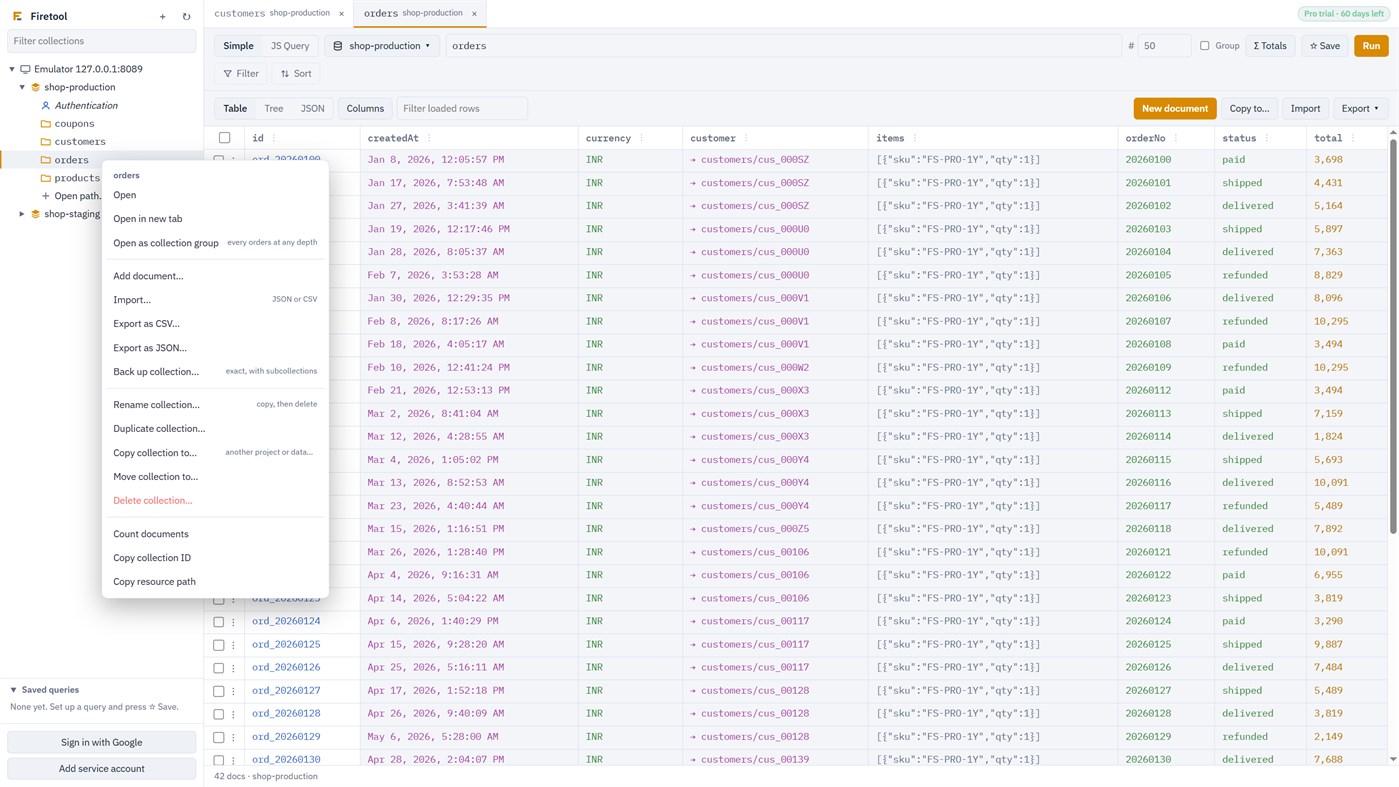Click the refresh icon in sidebar header
1399x787 pixels.
coord(186,16)
